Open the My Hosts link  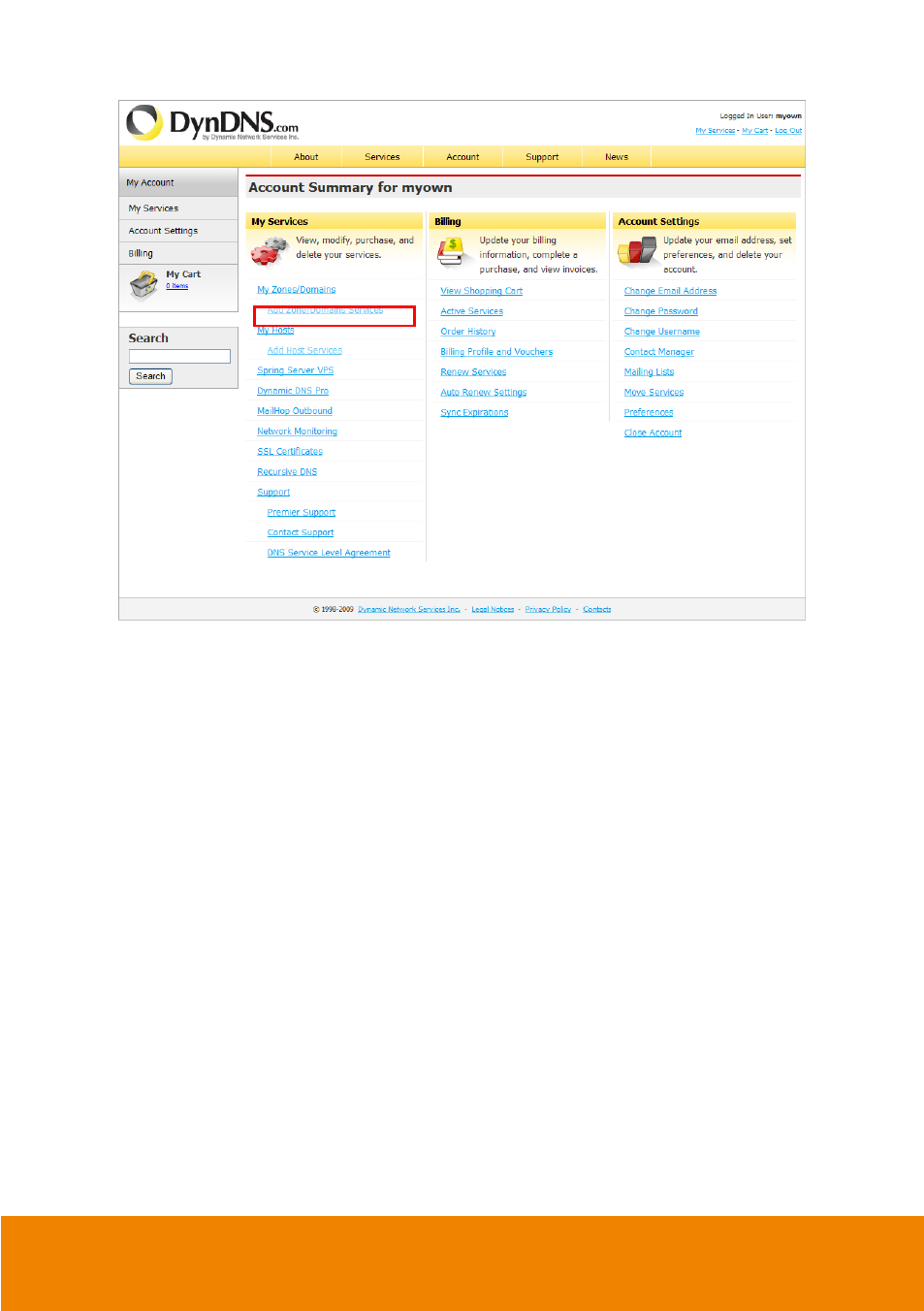tap(275, 331)
